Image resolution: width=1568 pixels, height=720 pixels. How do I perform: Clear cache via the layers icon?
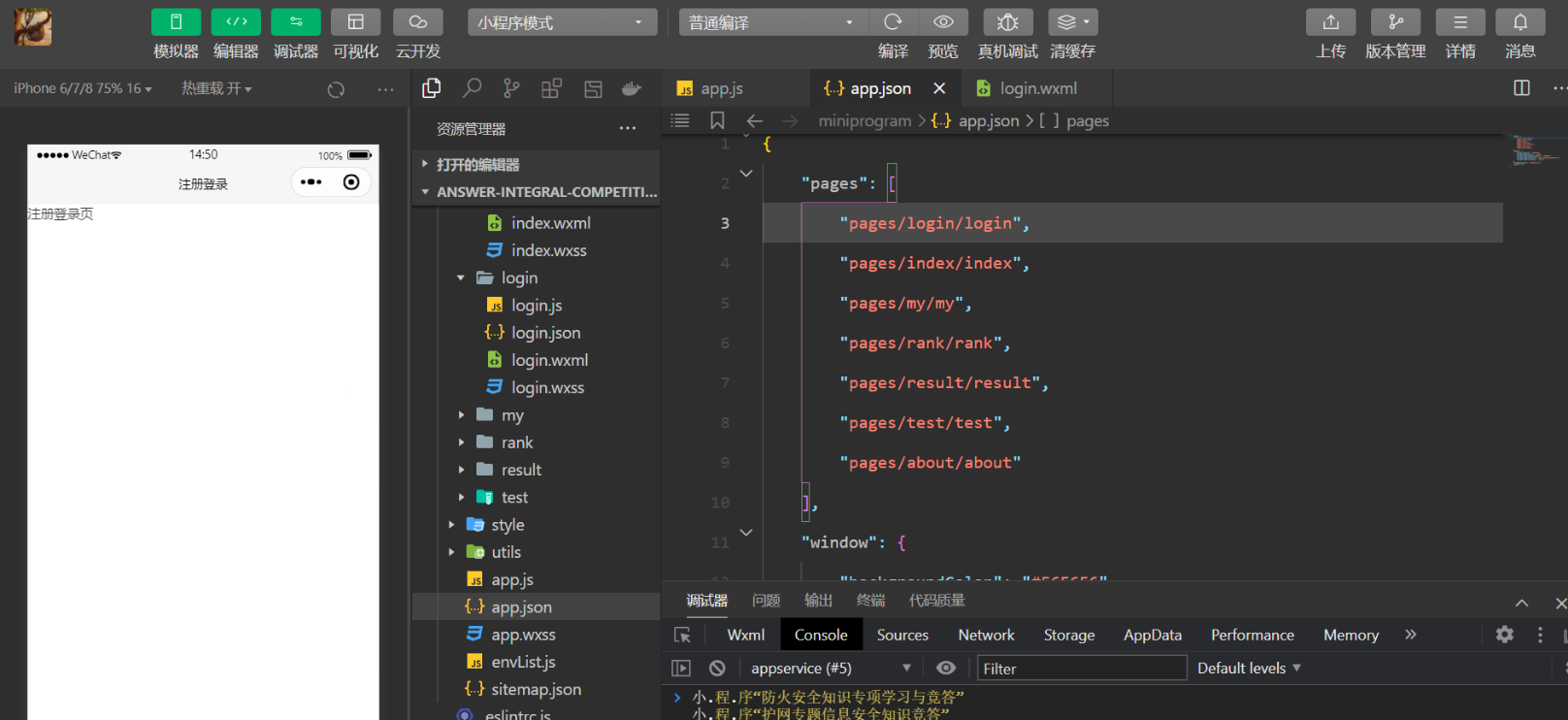pos(1073,21)
